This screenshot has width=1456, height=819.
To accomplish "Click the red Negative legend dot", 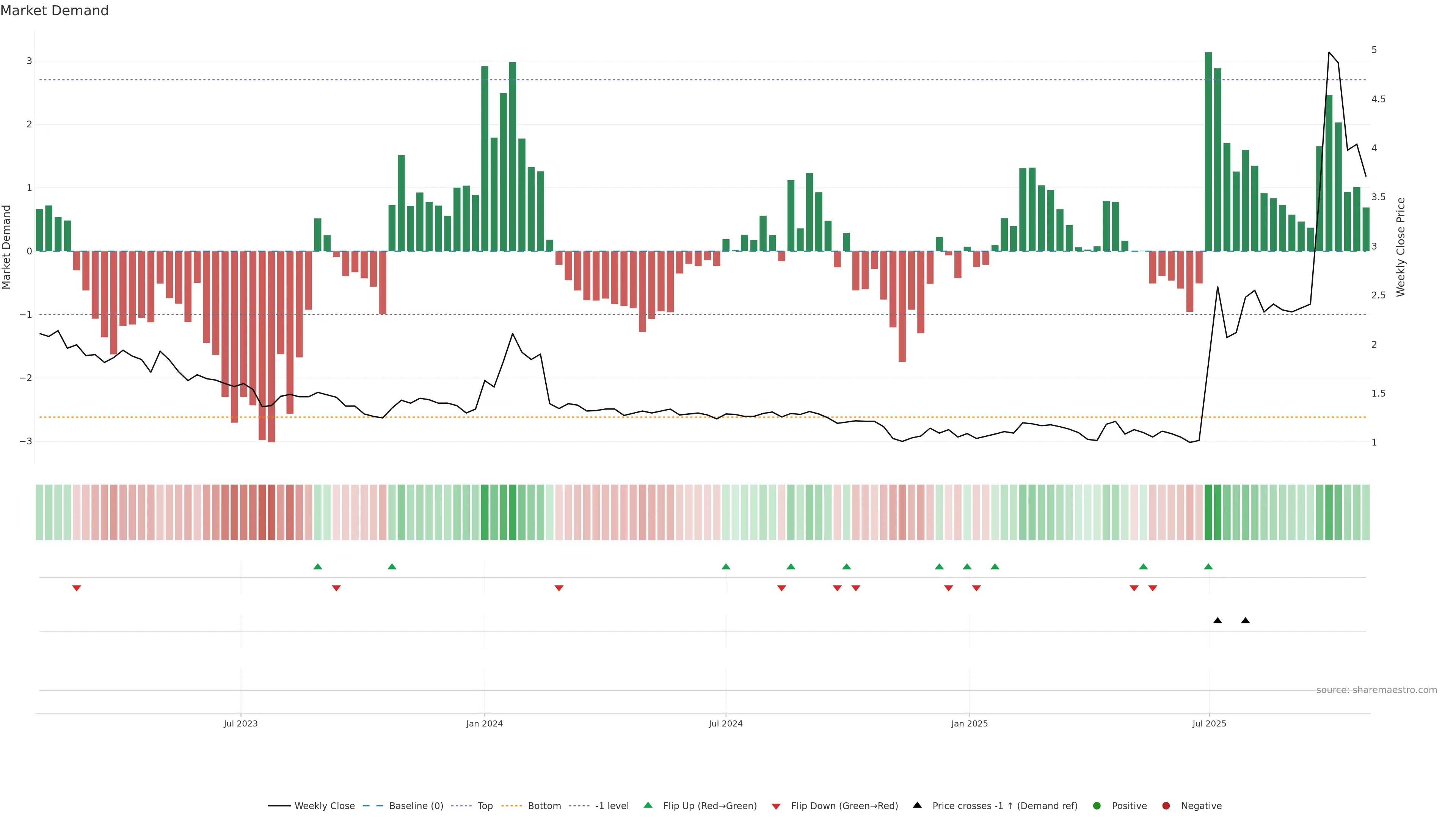I will click(x=1166, y=805).
